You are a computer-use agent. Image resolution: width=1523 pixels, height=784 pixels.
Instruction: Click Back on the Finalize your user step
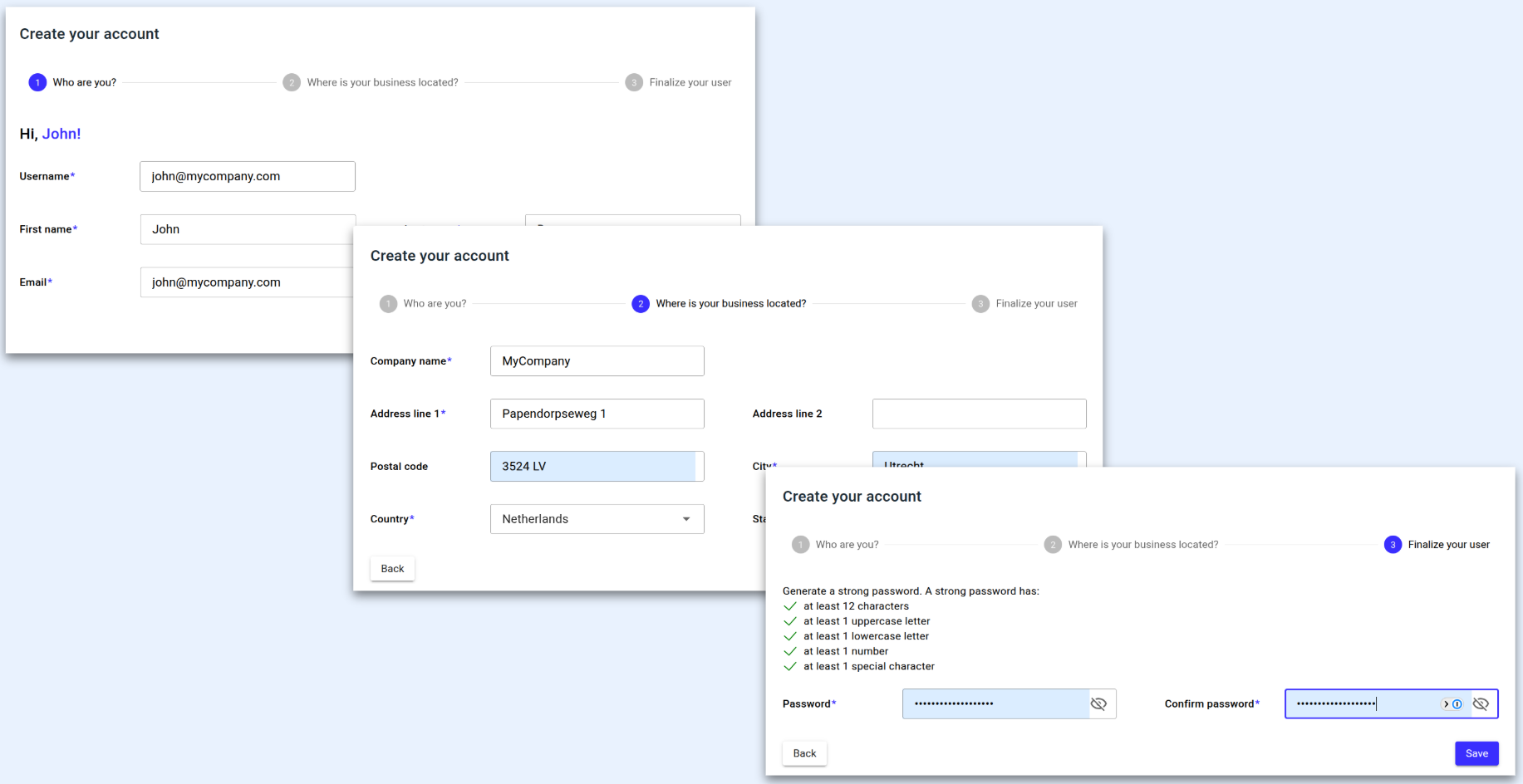point(803,753)
